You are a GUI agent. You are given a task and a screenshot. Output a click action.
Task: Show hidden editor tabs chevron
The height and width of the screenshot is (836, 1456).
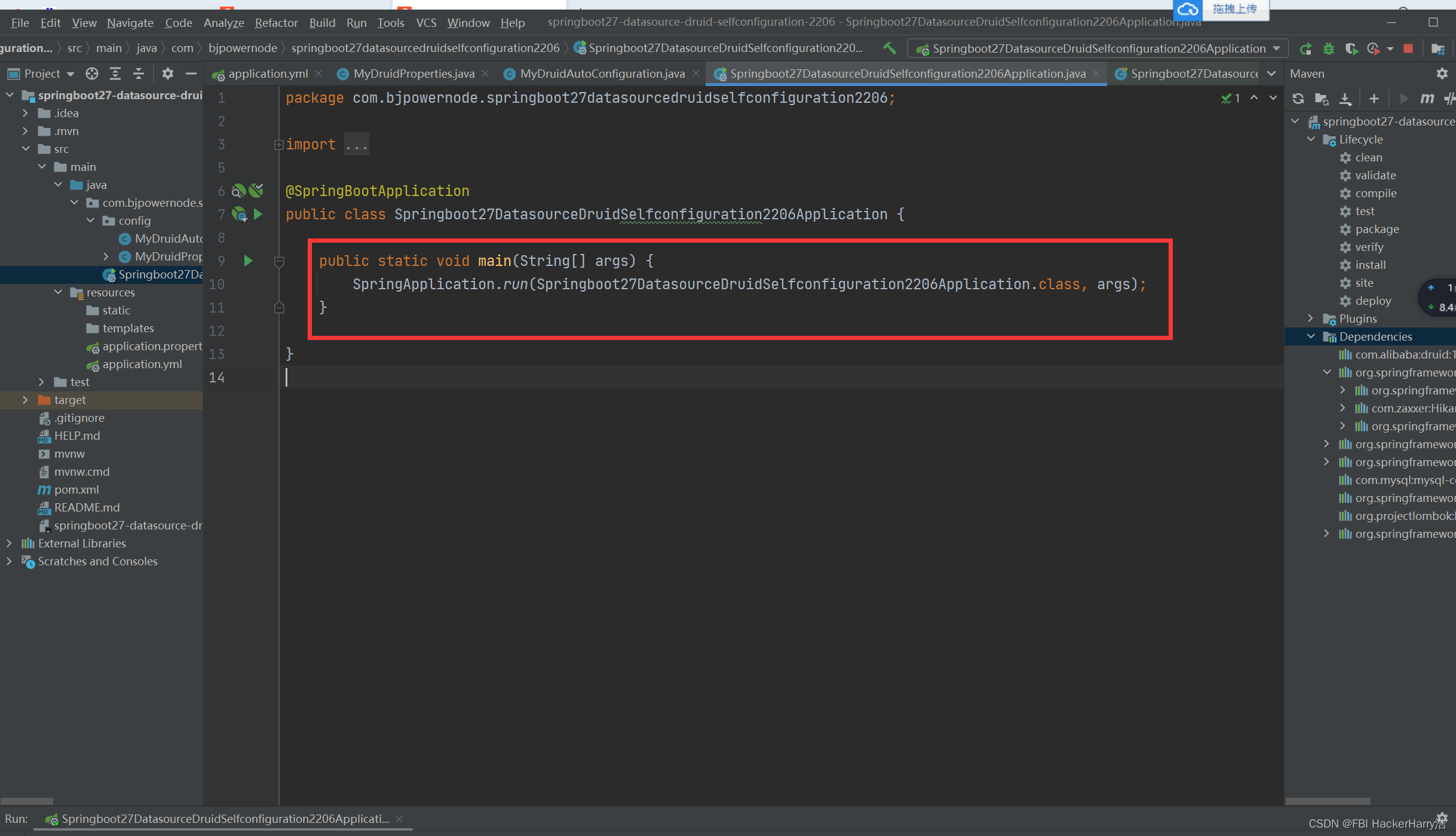[x=1271, y=74]
